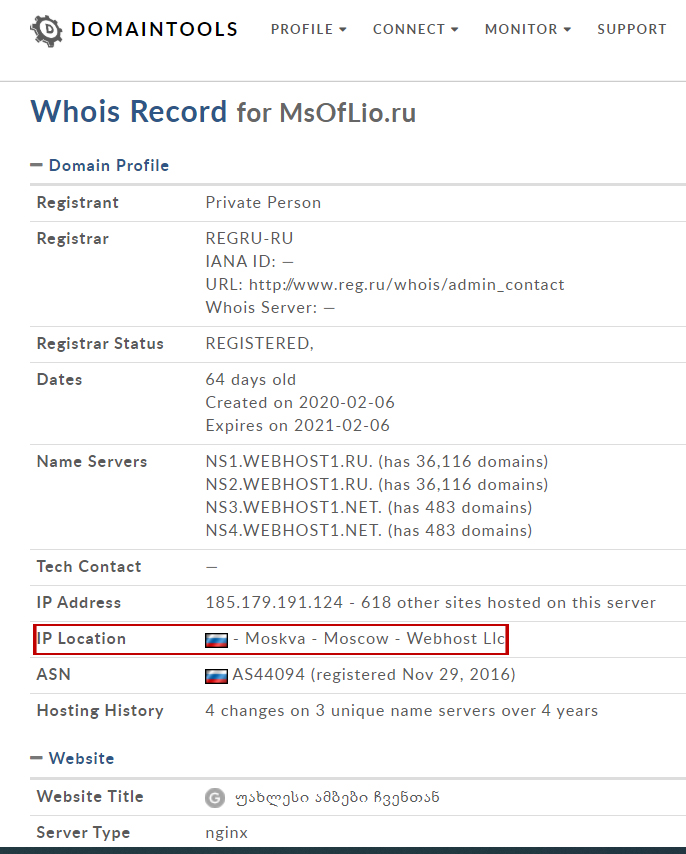Click the 'ASN' row label
The height and width of the screenshot is (854, 686).
[x=53, y=675]
